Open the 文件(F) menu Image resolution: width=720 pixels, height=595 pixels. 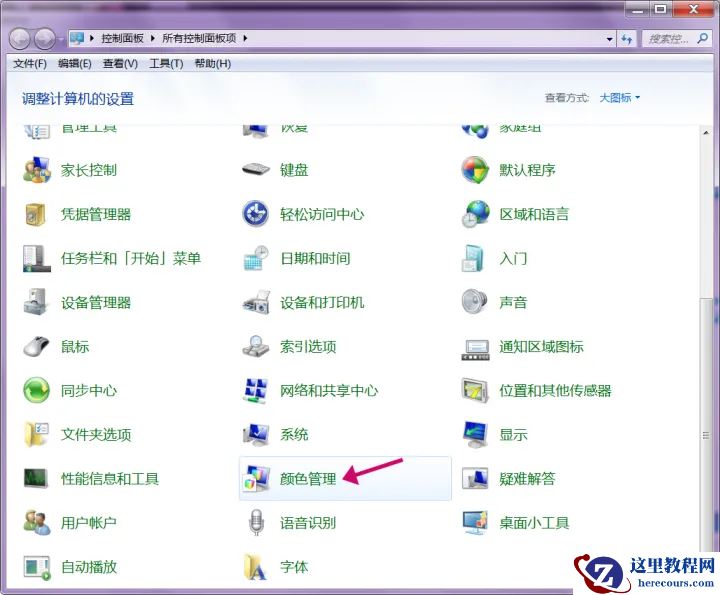coord(30,64)
